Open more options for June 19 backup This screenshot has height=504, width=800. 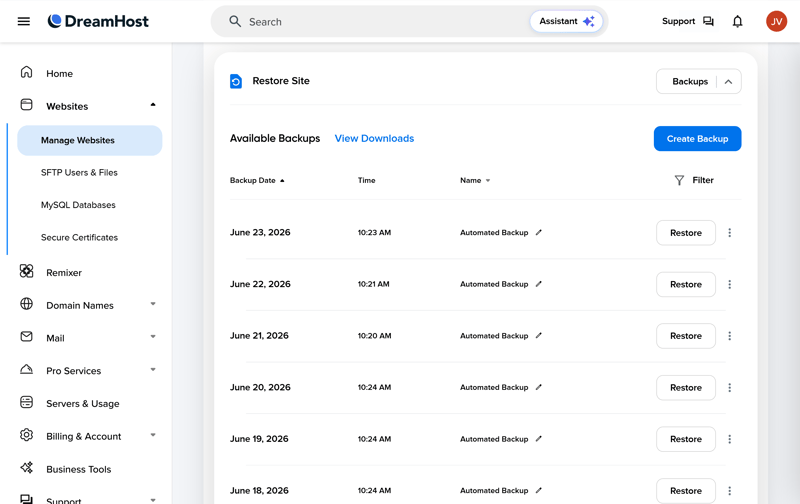(730, 439)
